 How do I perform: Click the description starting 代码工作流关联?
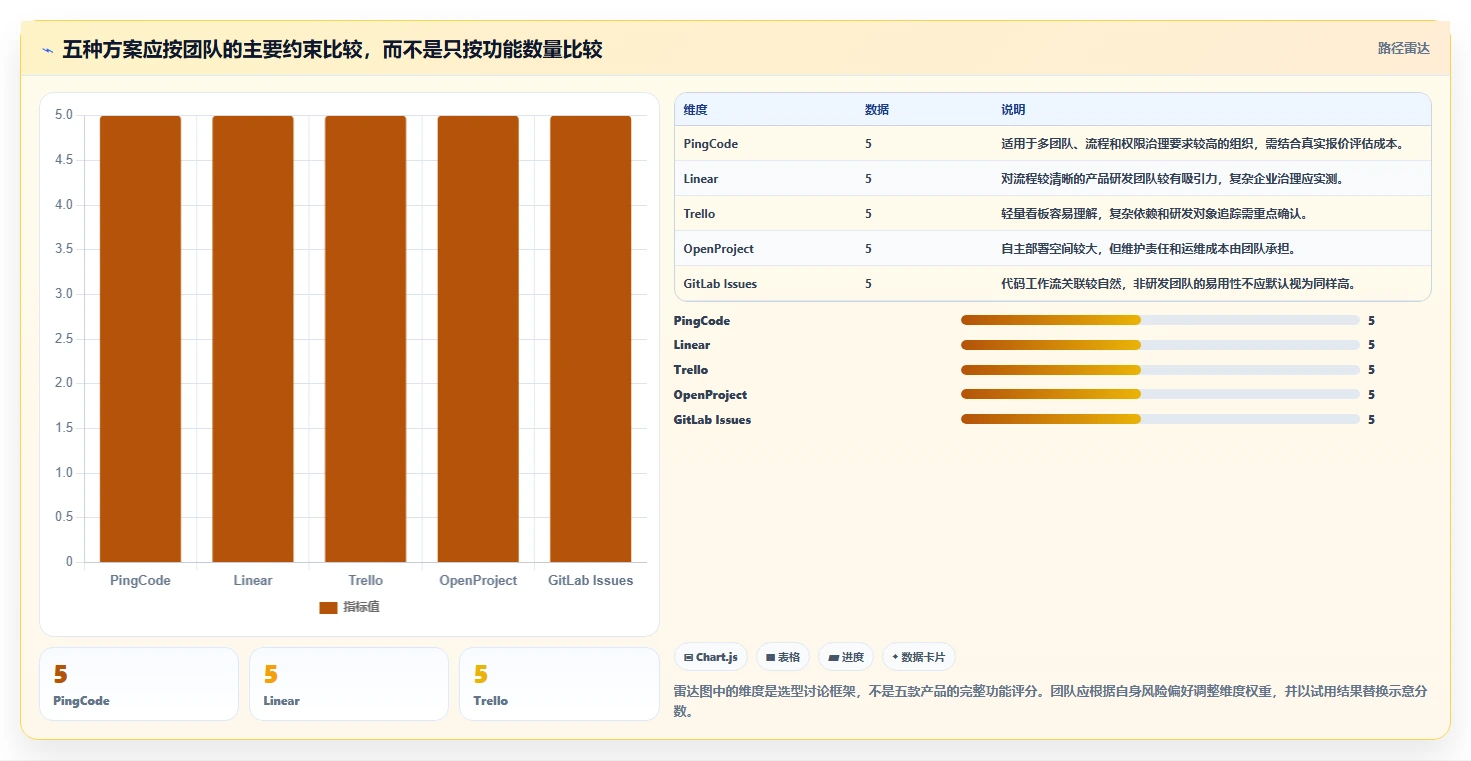[1178, 284]
